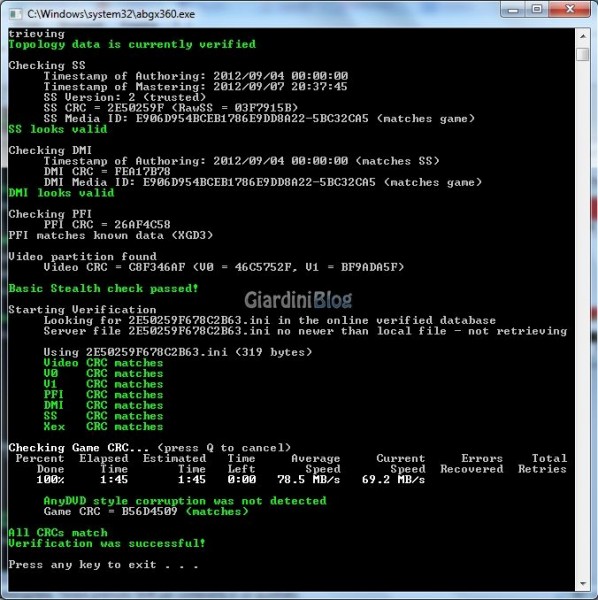Screen dimensions: 598x600
Task: Click the "Verification was successful!" line
Action: (107, 543)
